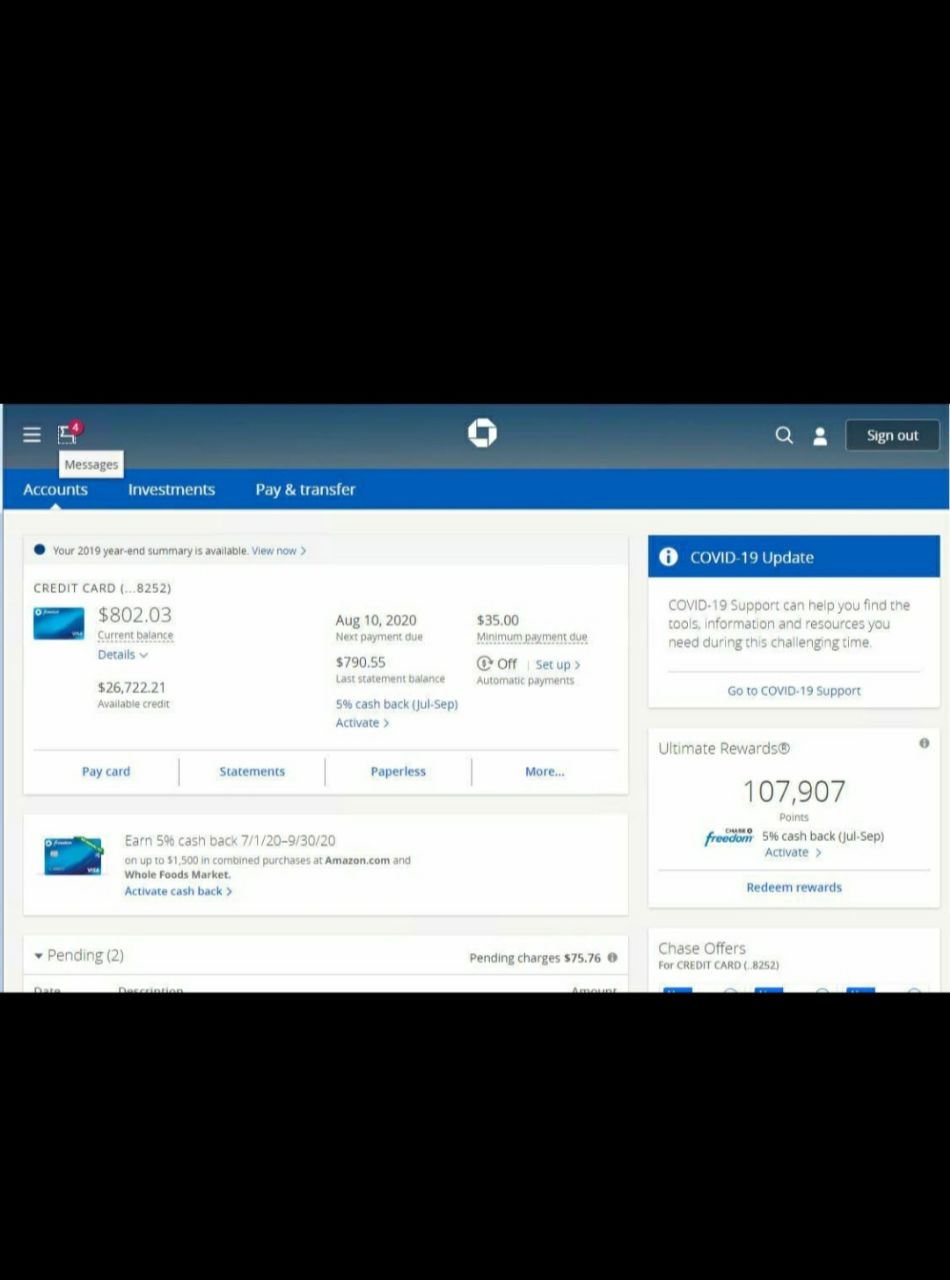Viewport: 950px width, 1280px height.
Task: Open the Messages inbox icon
Action: click(68, 433)
